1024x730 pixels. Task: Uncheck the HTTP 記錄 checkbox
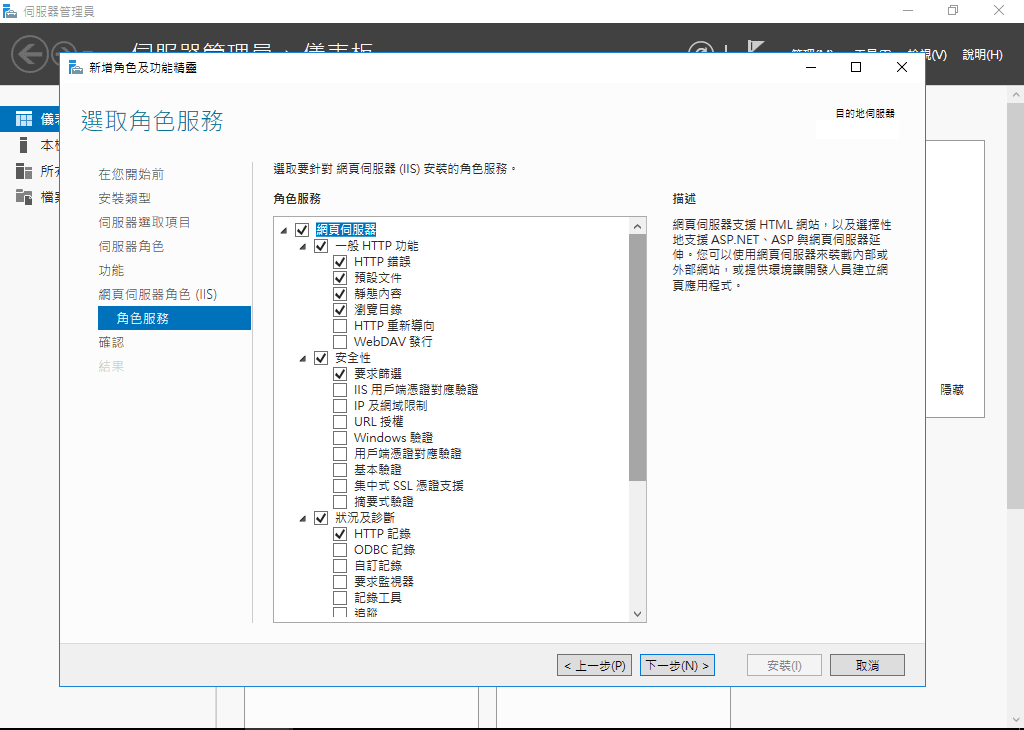coord(340,534)
